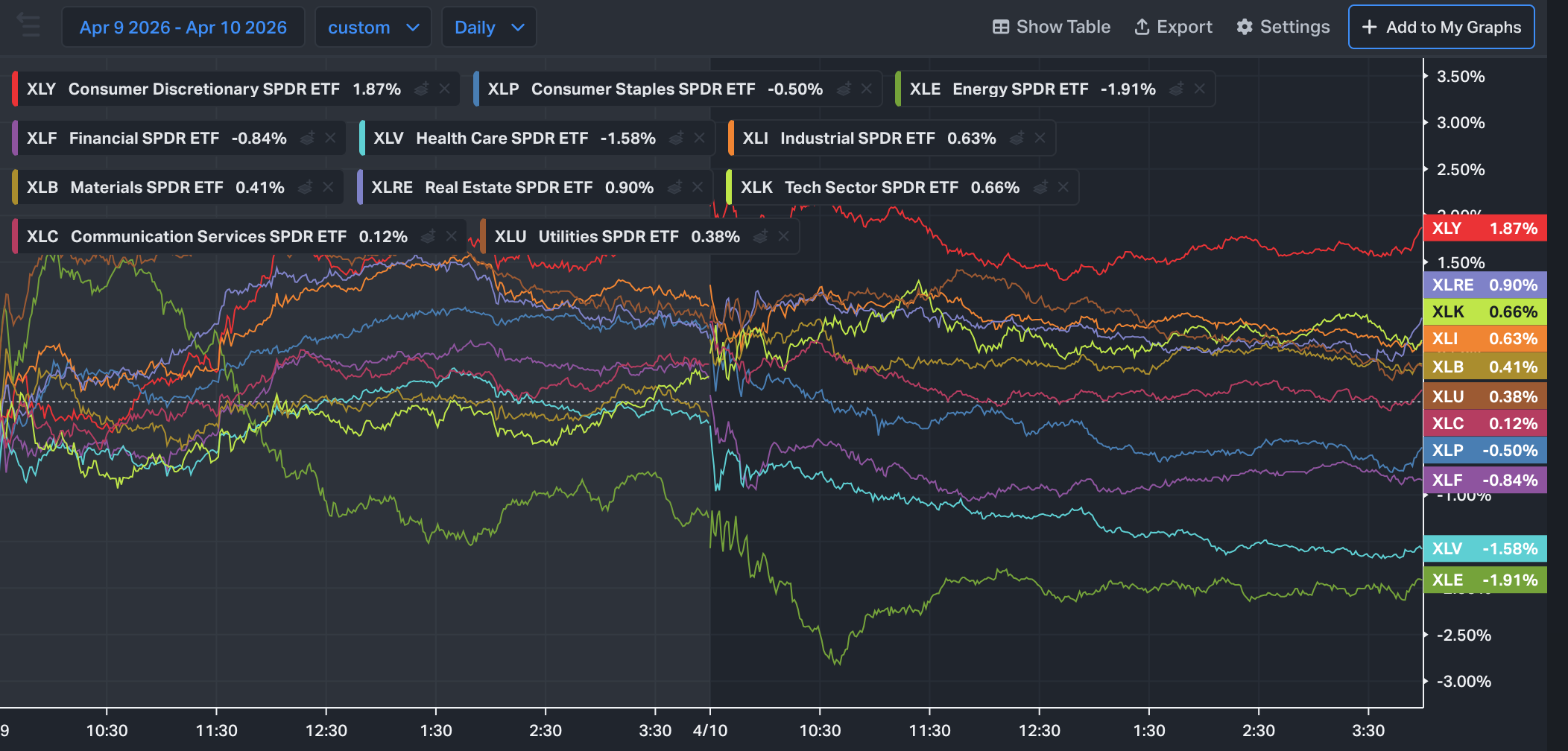This screenshot has height=751, width=1568.
Task: Expand the Daily interval dropdown
Action: [x=489, y=28]
